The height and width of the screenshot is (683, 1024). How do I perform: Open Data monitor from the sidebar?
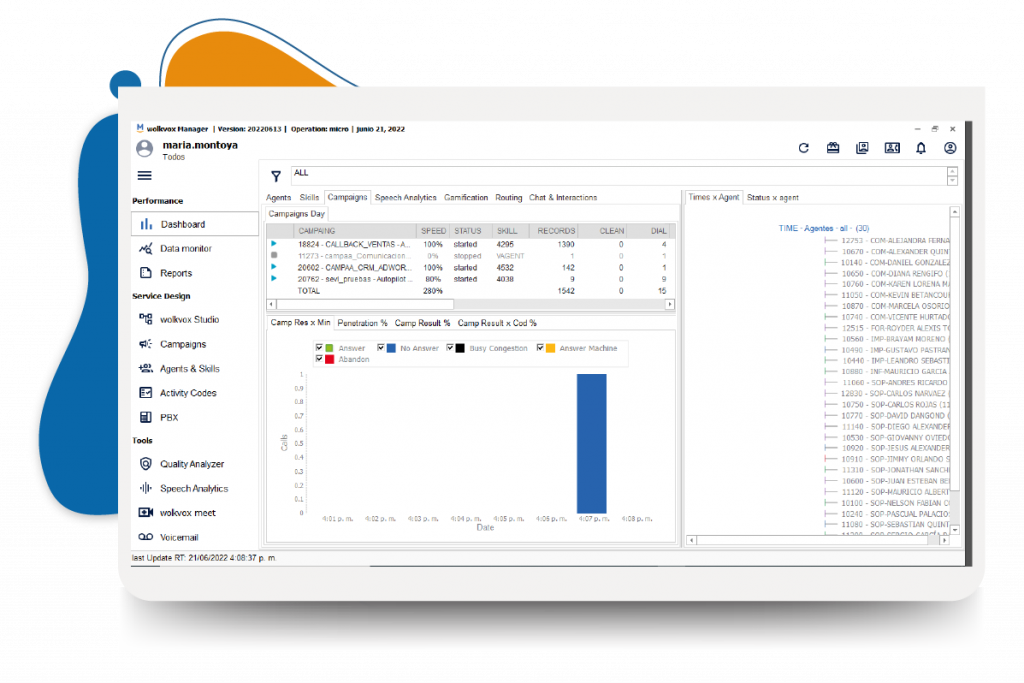186,248
